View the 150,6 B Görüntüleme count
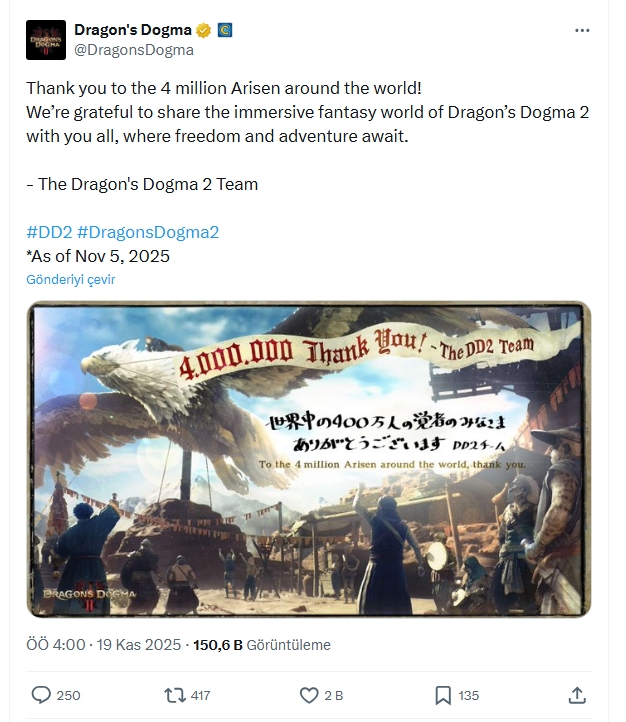 point(261,645)
